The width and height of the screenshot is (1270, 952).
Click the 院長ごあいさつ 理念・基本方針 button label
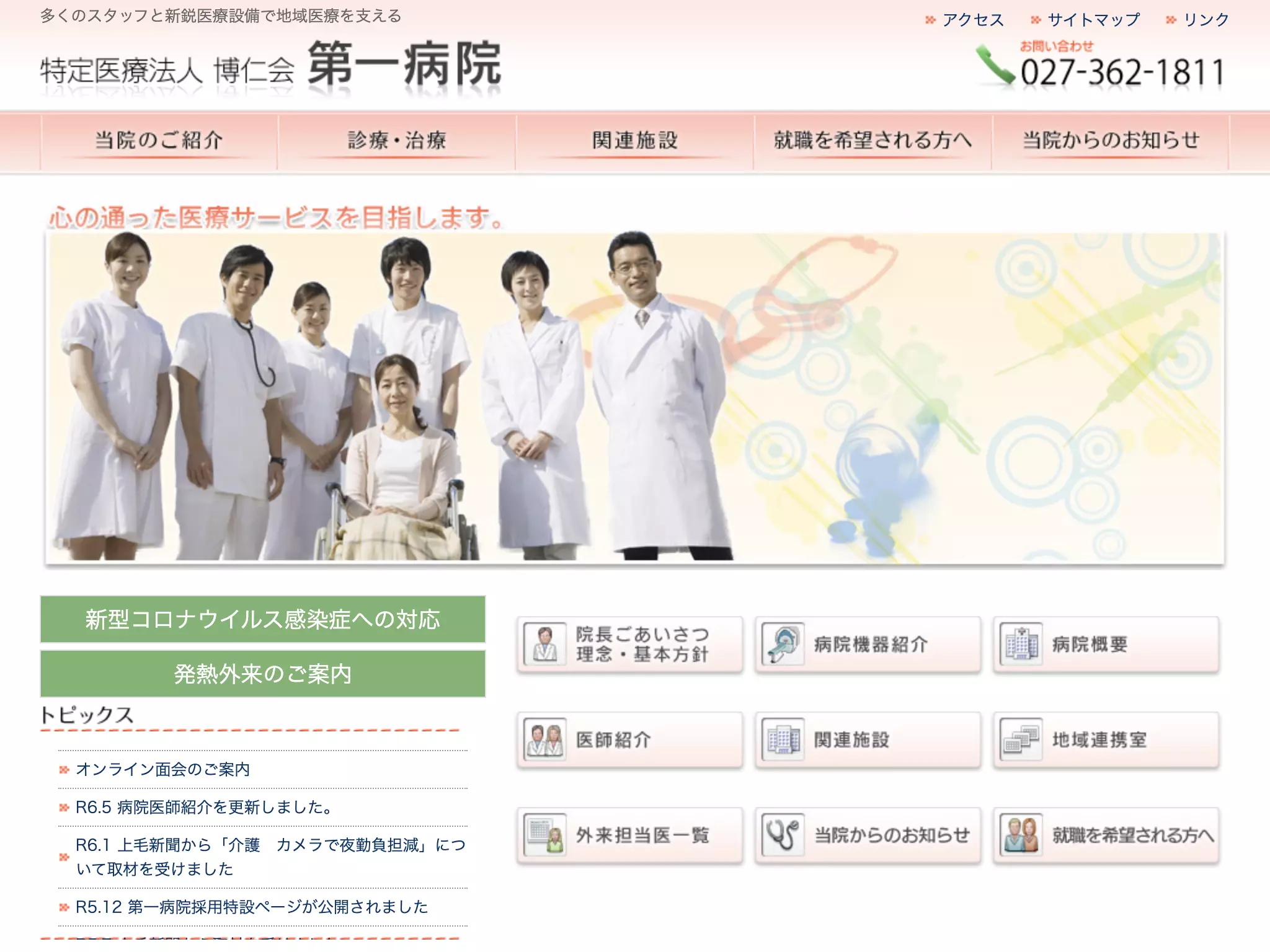(642, 644)
